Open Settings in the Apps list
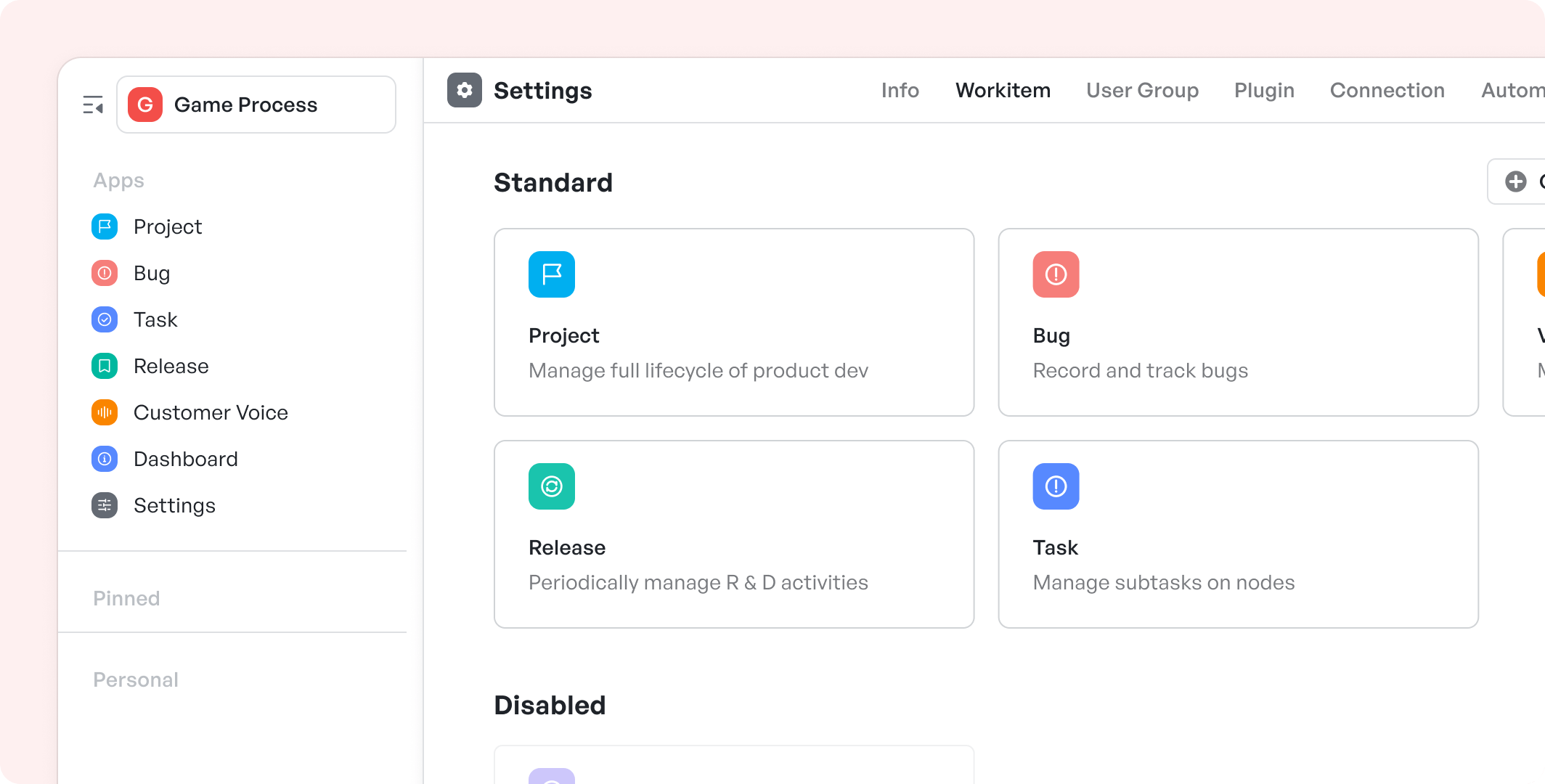The image size is (1545, 784). point(174,506)
